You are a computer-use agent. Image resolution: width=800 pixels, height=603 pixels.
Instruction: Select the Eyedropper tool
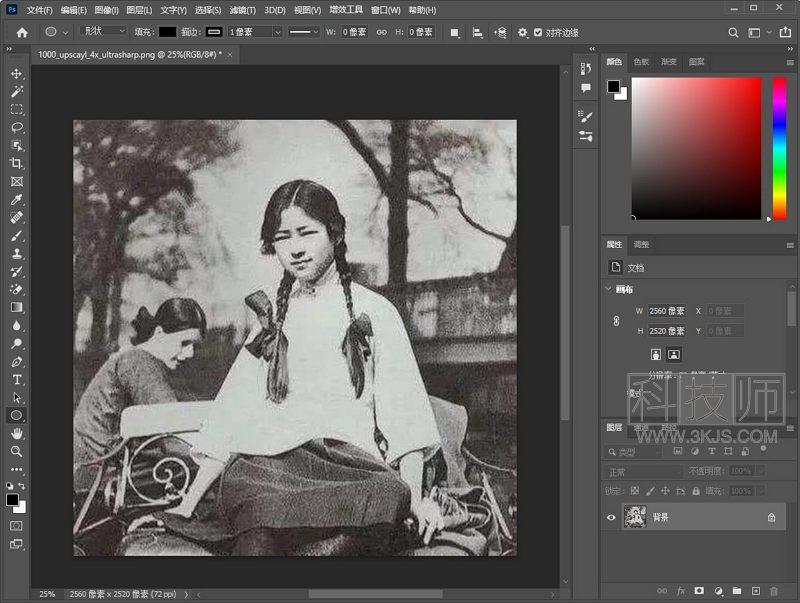(16, 199)
